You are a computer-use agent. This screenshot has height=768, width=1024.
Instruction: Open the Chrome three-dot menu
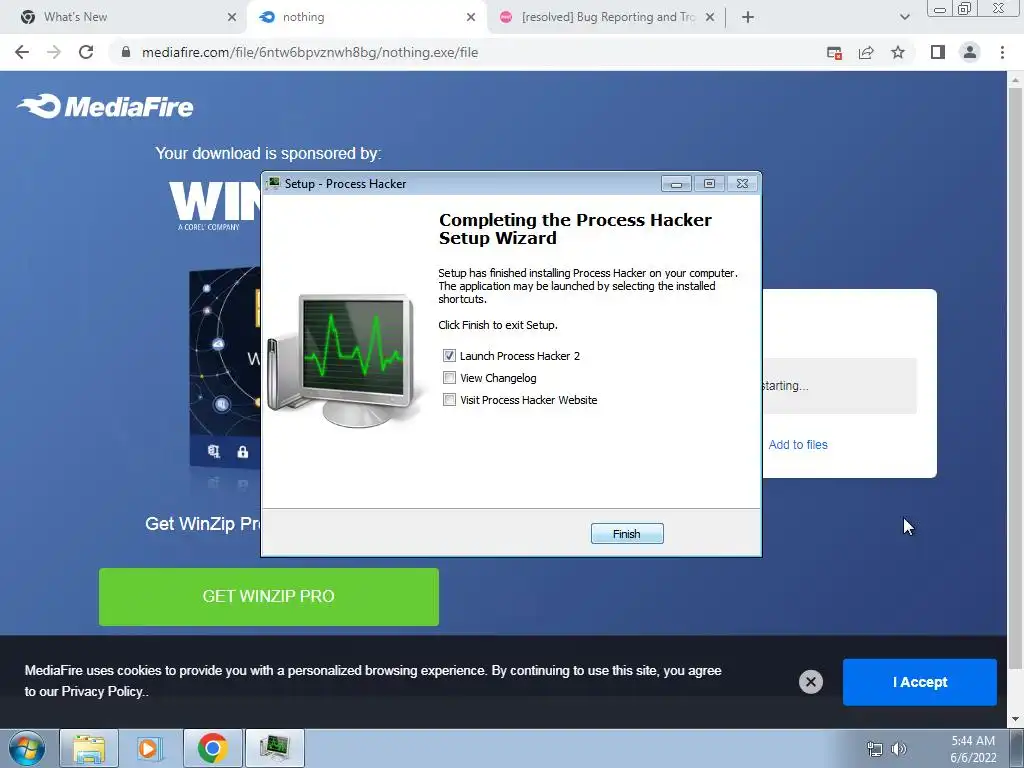(x=1002, y=52)
